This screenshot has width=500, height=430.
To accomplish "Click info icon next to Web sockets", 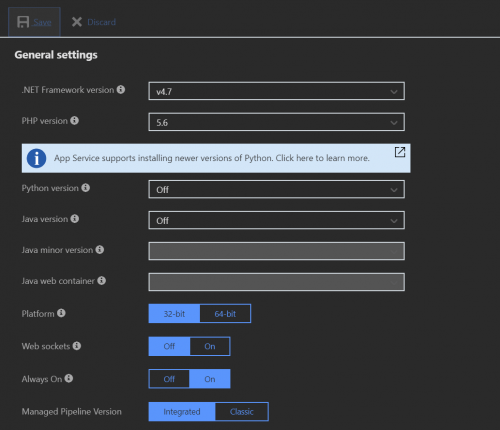I will point(77,346).
